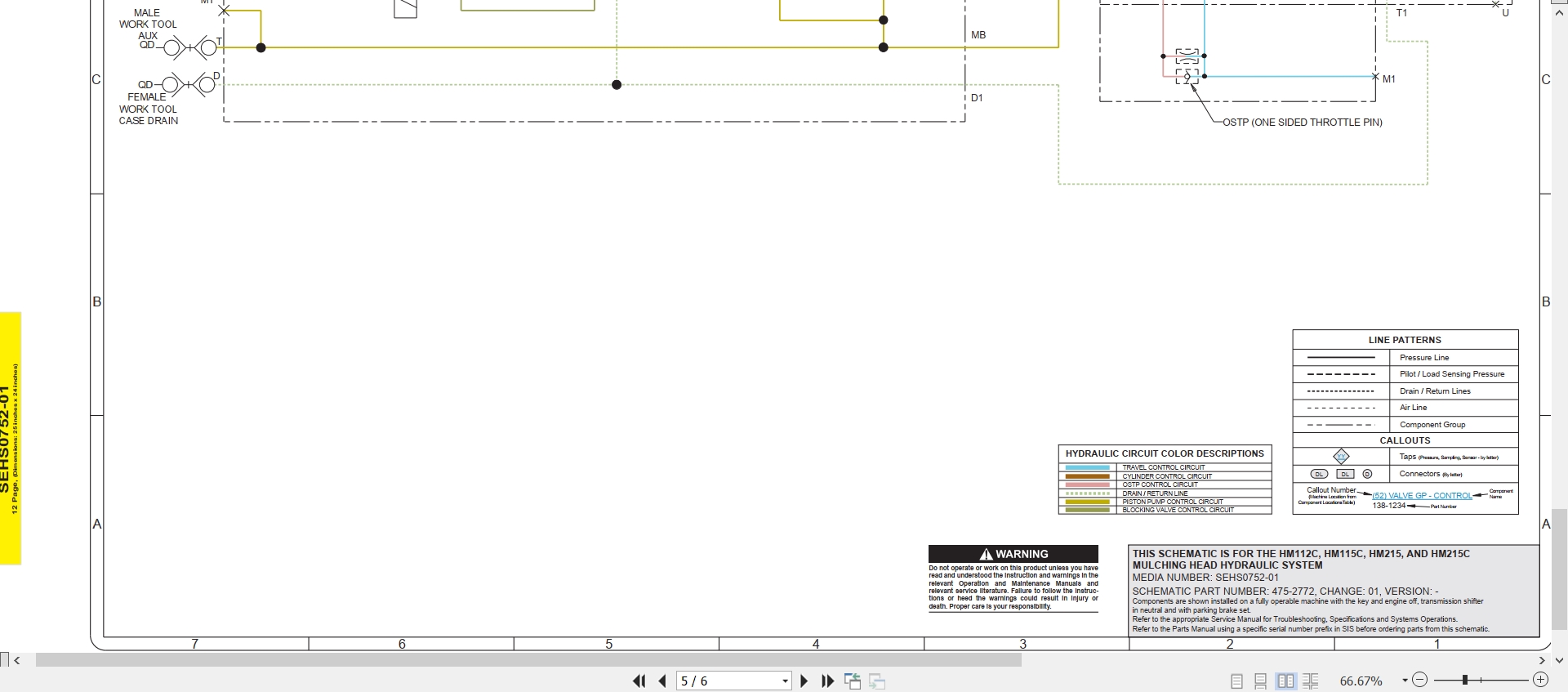Click the M1 port label
The width and height of the screenshot is (1568, 692).
click(1388, 79)
